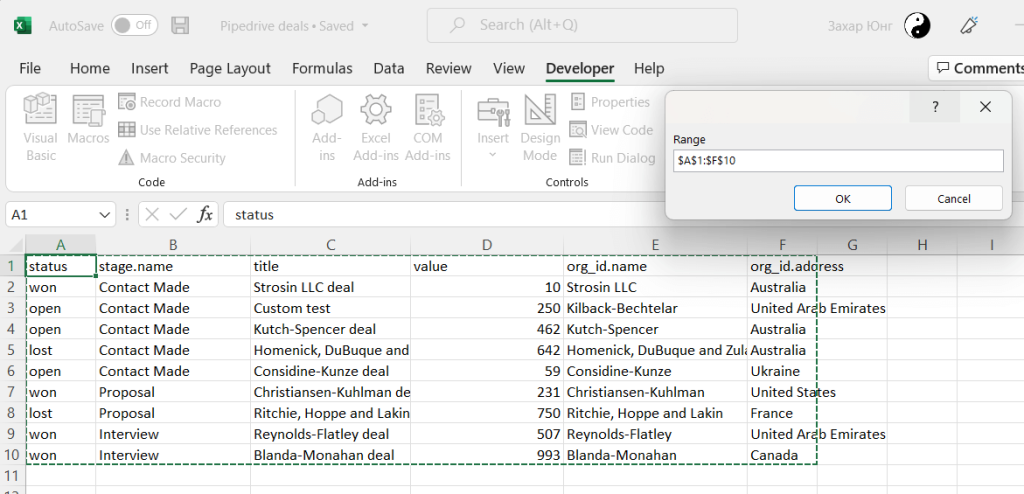Open the View tab

tap(509, 69)
